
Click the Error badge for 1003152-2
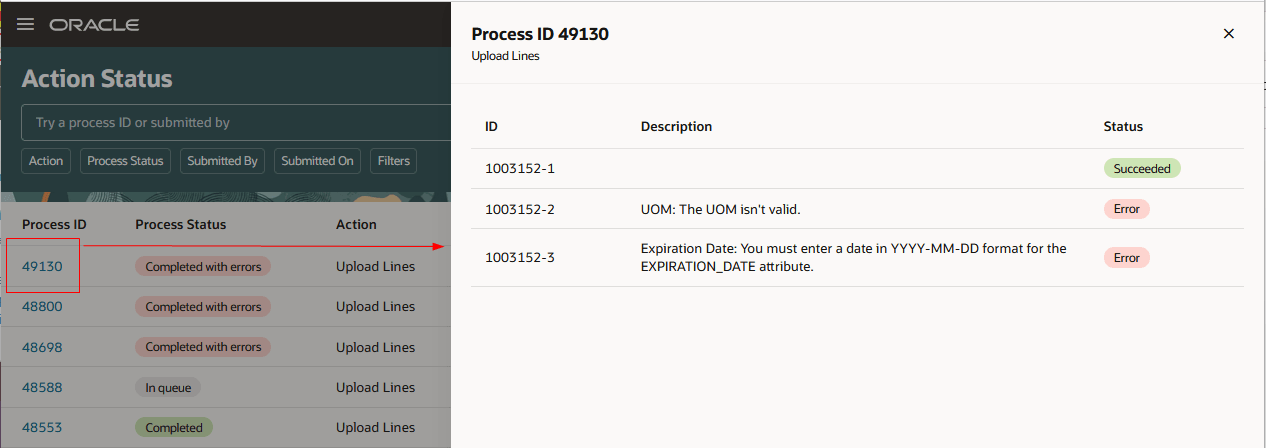(1127, 209)
